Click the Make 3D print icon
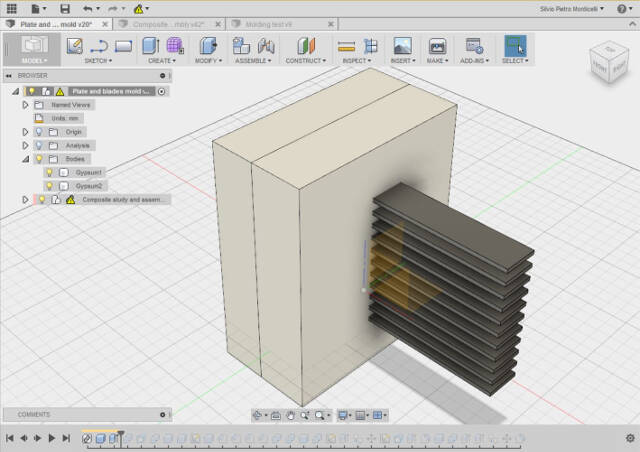 (x=437, y=46)
